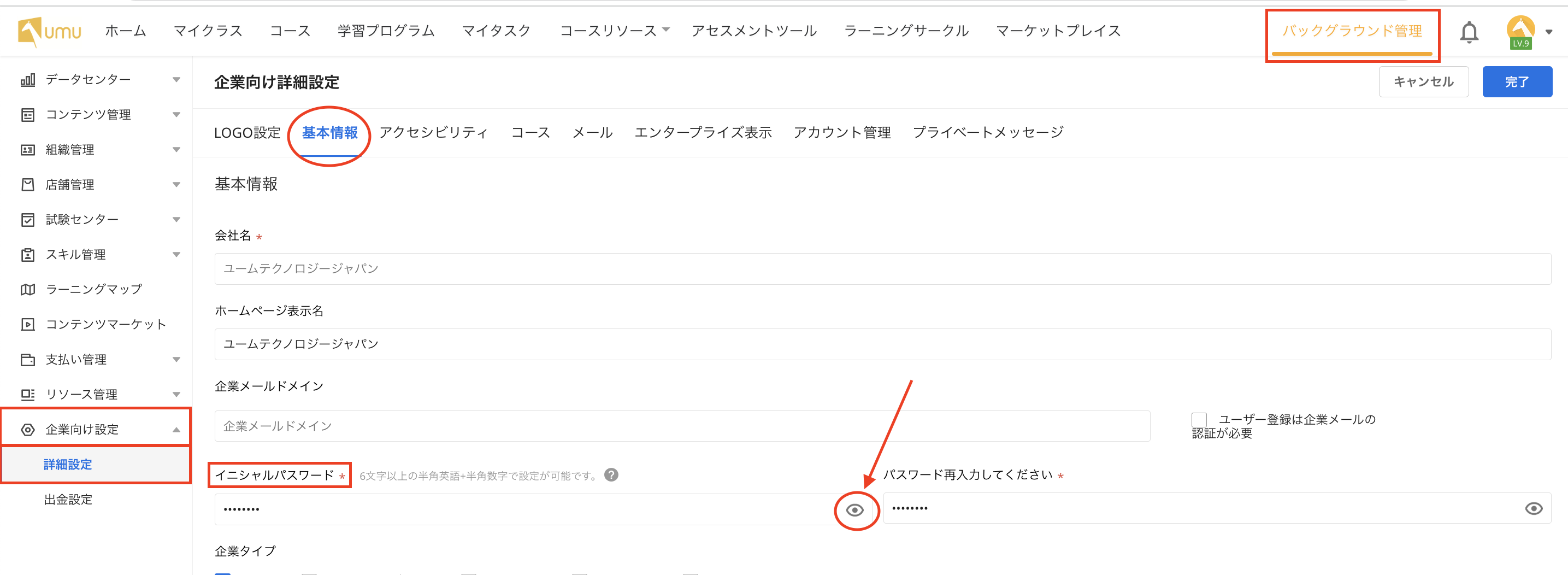Expand the スキル管理 sidebar section
Screen dimensions: 1568x575
click(x=176, y=255)
